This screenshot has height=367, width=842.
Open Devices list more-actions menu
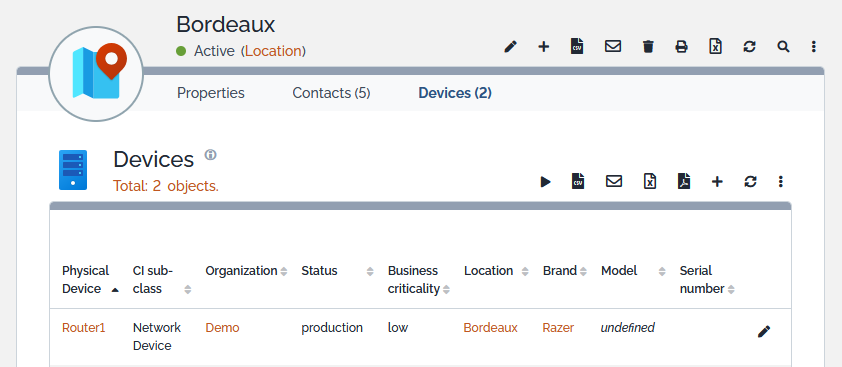click(x=780, y=182)
